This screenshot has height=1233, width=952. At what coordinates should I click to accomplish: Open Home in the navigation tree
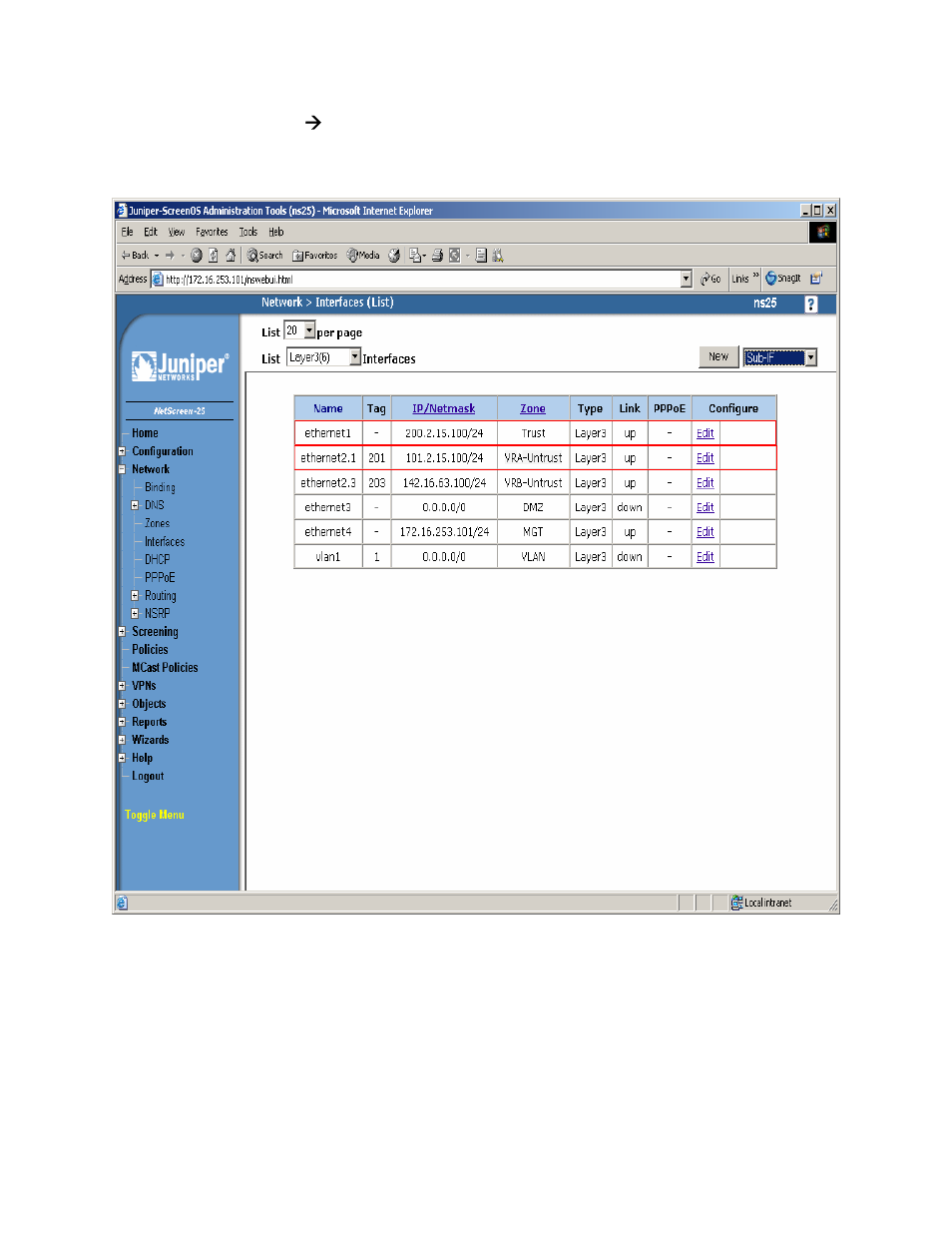pyautogui.click(x=145, y=433)
